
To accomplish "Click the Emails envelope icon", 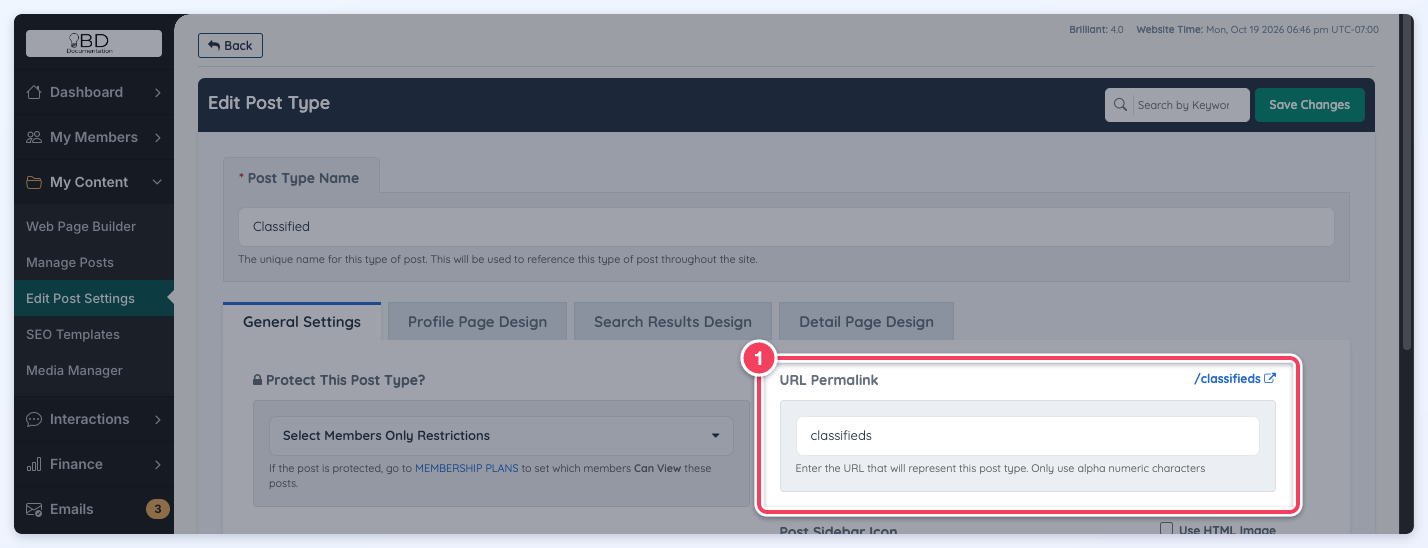I will click(34, 509).
